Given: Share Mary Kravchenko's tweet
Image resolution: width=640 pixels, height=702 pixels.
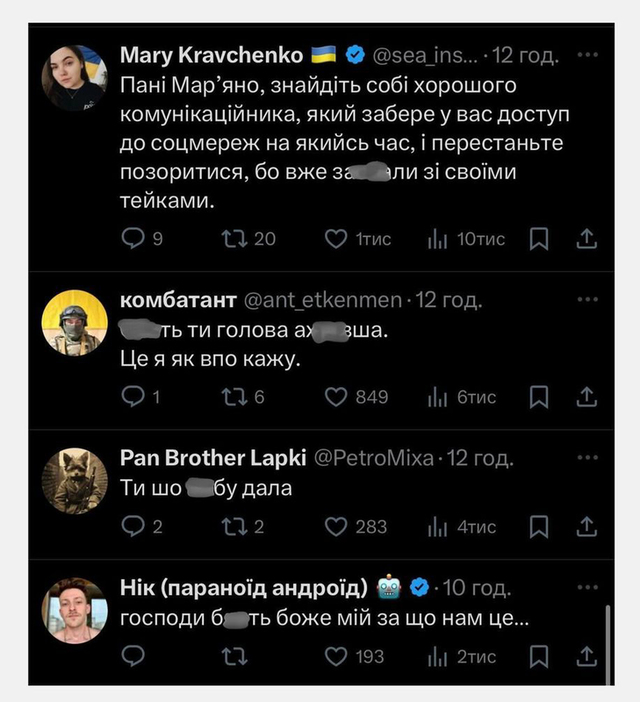Looking at the screenshot, I should [587, 239].
